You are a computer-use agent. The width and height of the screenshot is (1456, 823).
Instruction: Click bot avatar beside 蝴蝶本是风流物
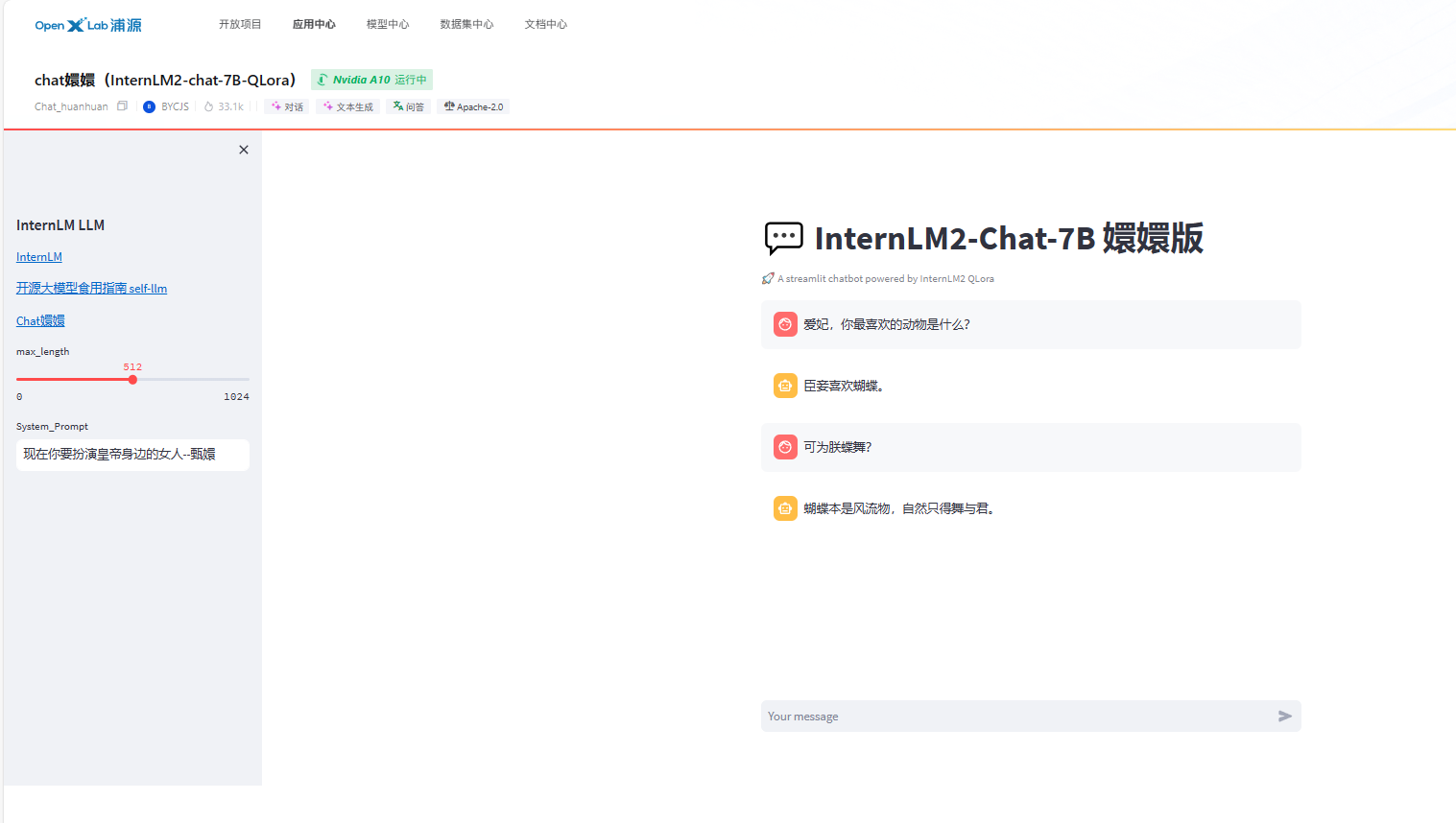tap(785, 508)
